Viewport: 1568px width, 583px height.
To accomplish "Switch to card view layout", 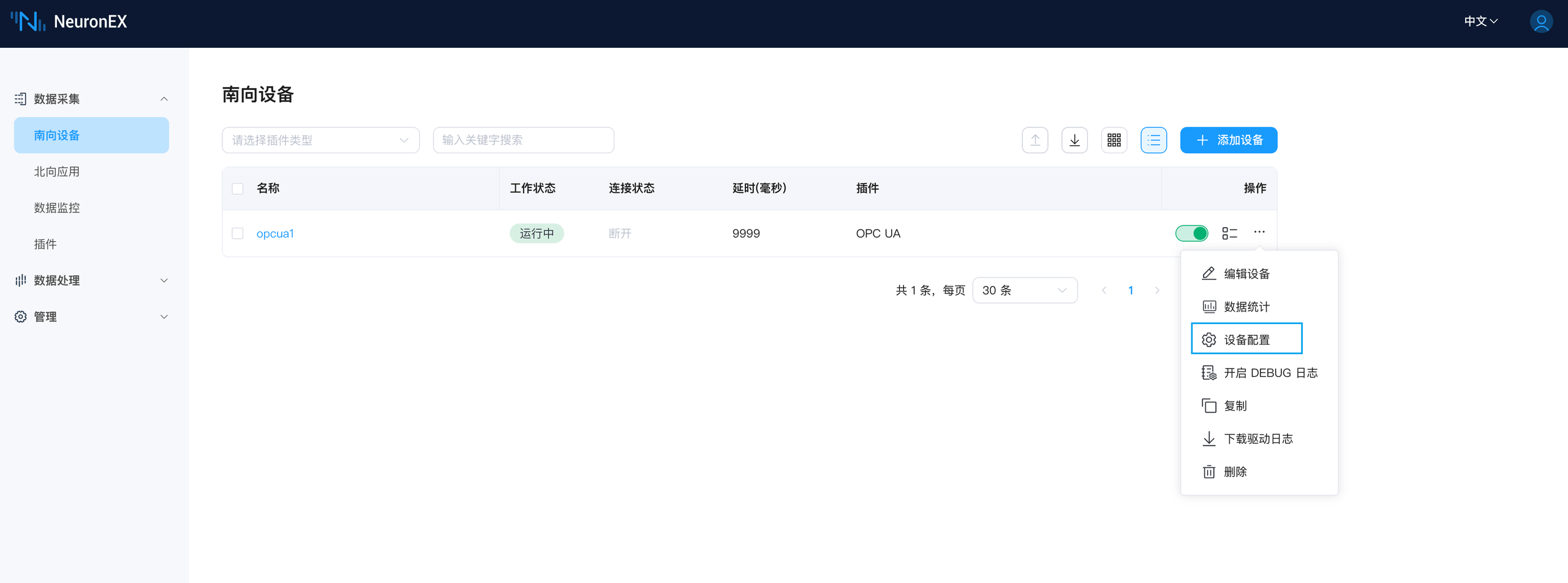I will pos(1114,140).
